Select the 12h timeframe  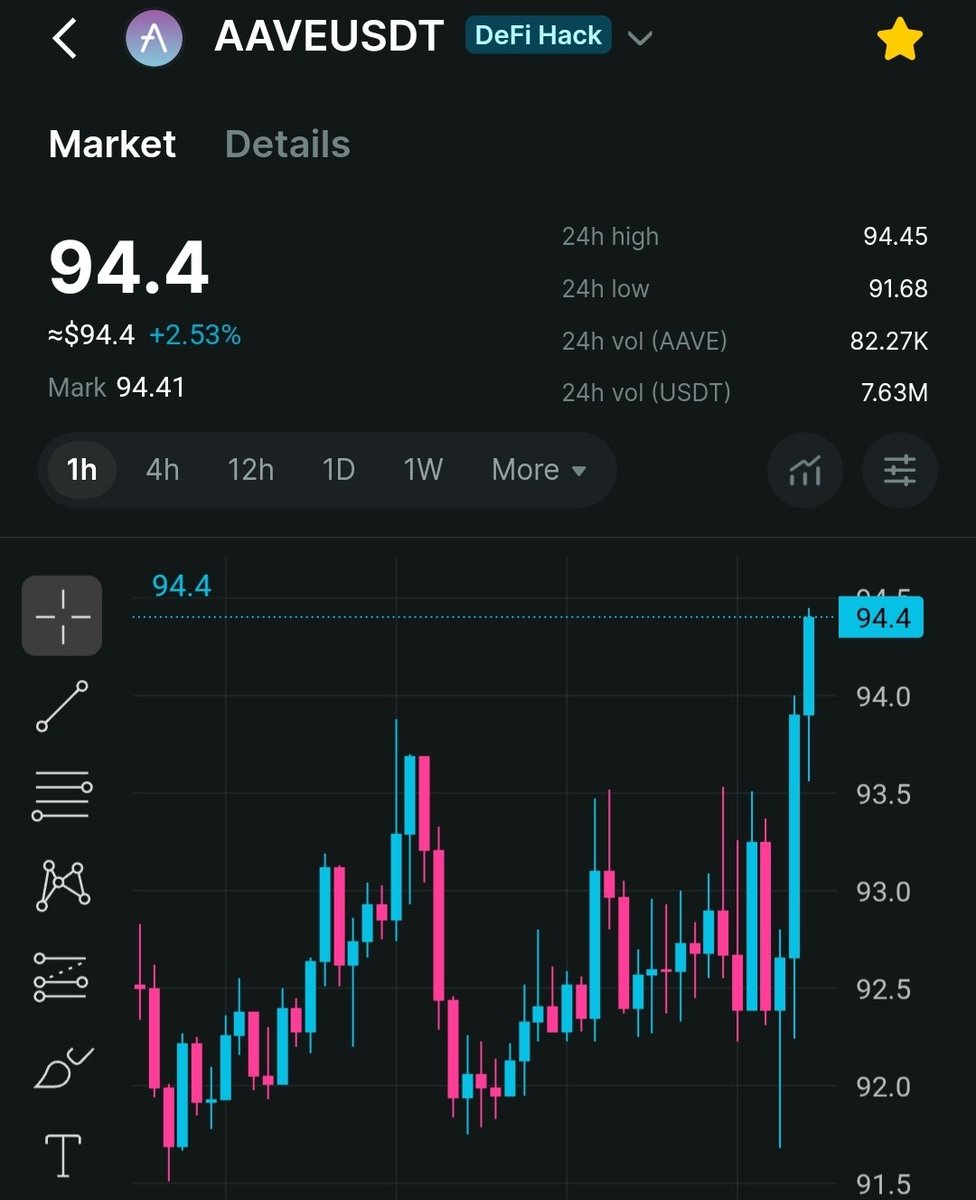[250, 469]
